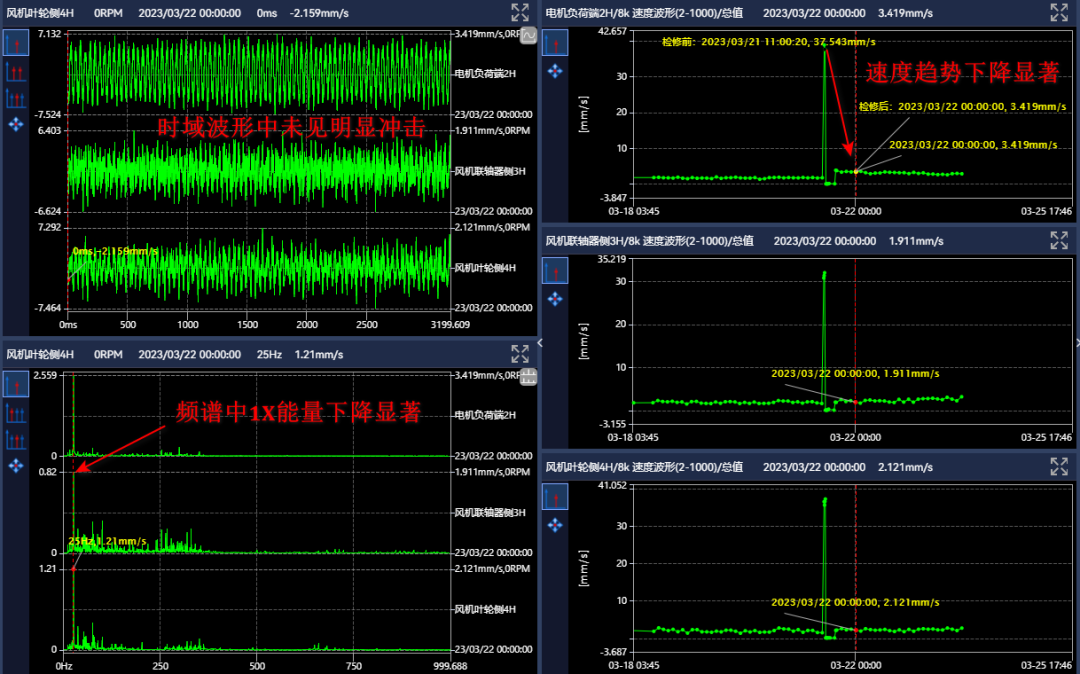Select single cursor tool in waveform panel

(16, 43)
